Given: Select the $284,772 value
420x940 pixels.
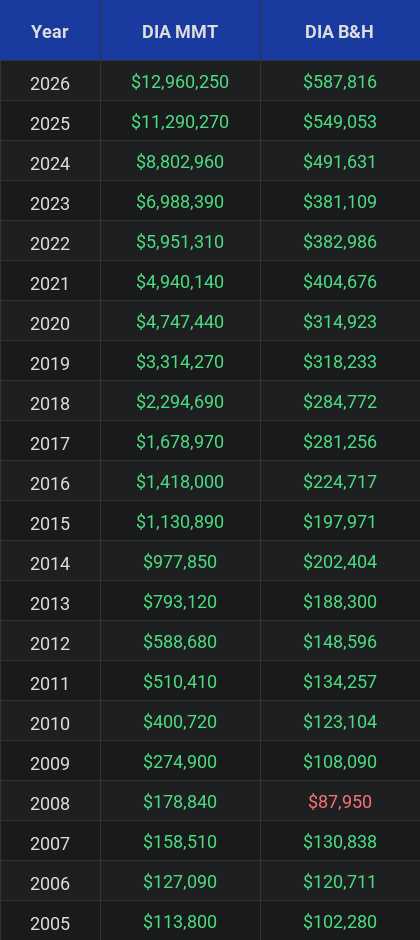Looking at the screenshot, I should tap(340, 402).
